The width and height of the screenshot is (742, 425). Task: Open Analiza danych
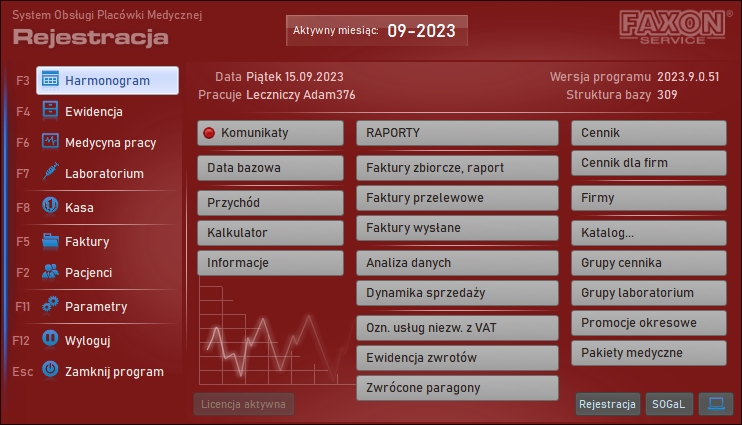(x=457, y=263)
